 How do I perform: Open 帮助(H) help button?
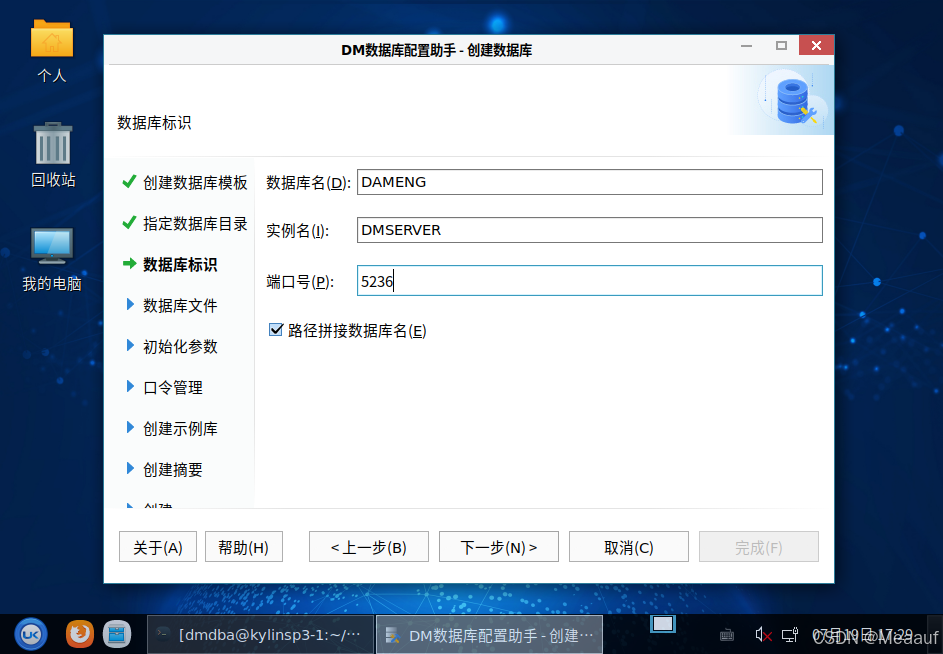244,547
